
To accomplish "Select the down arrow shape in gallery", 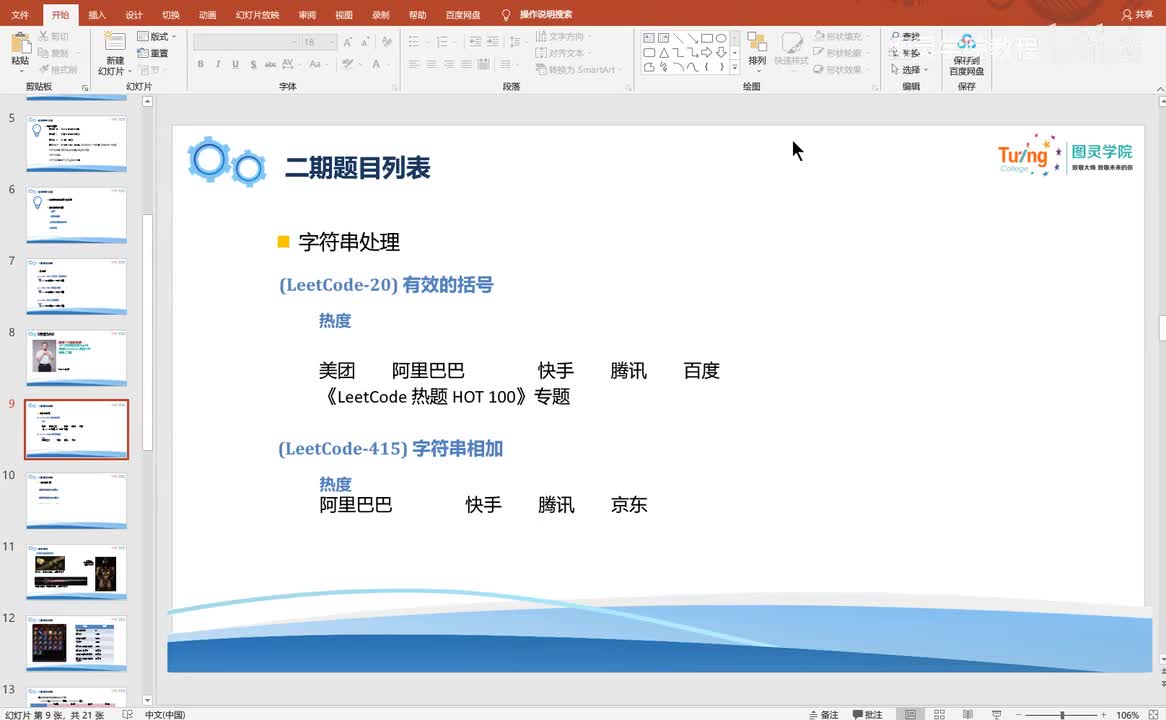I will (721, 53).
